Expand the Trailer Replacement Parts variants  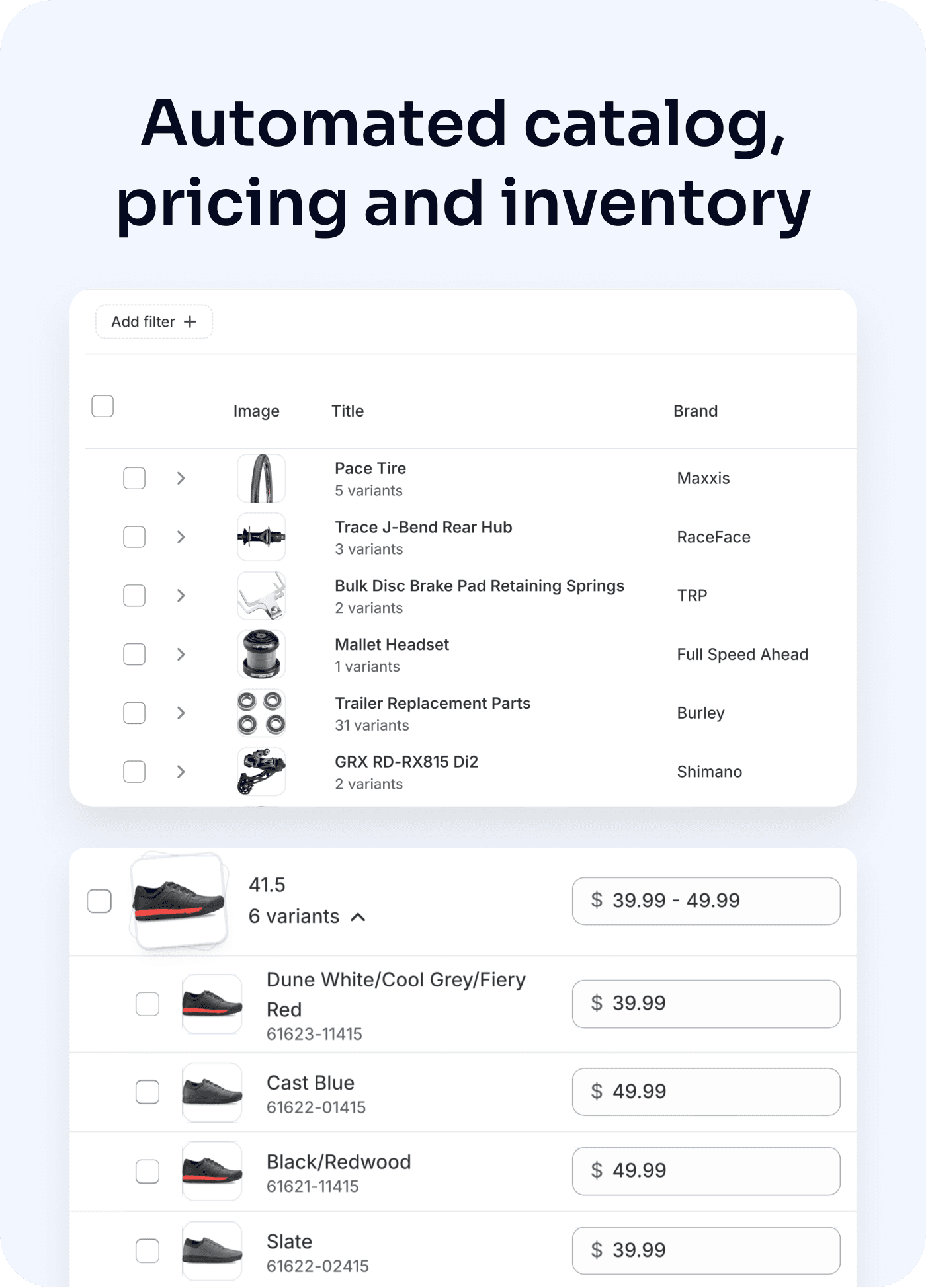point(181,713)
